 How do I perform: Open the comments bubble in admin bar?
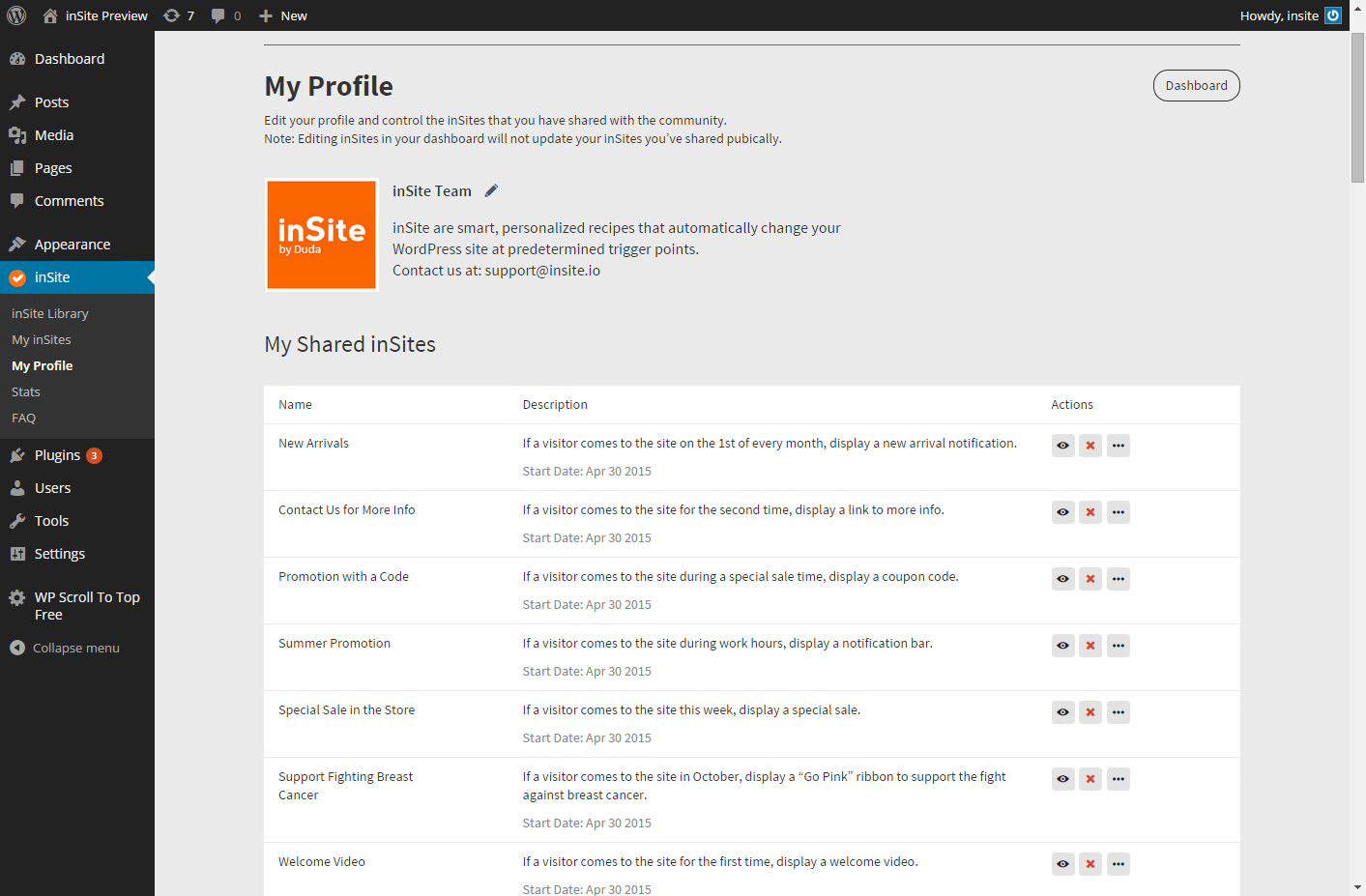(x=225, y=15)
